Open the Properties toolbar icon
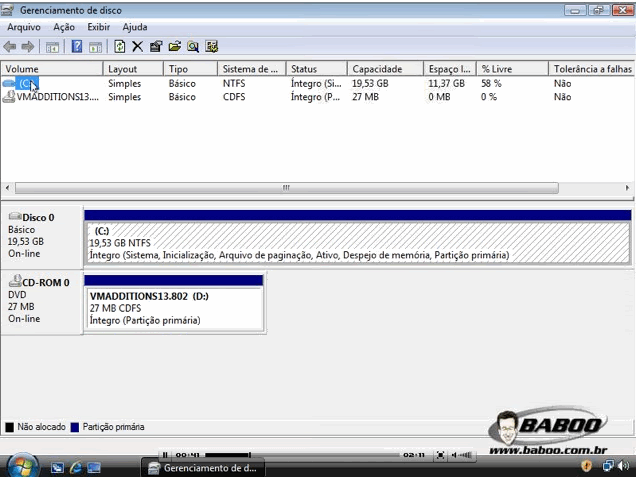This screenshot has width=636, height=477. [x=156, y=47]
